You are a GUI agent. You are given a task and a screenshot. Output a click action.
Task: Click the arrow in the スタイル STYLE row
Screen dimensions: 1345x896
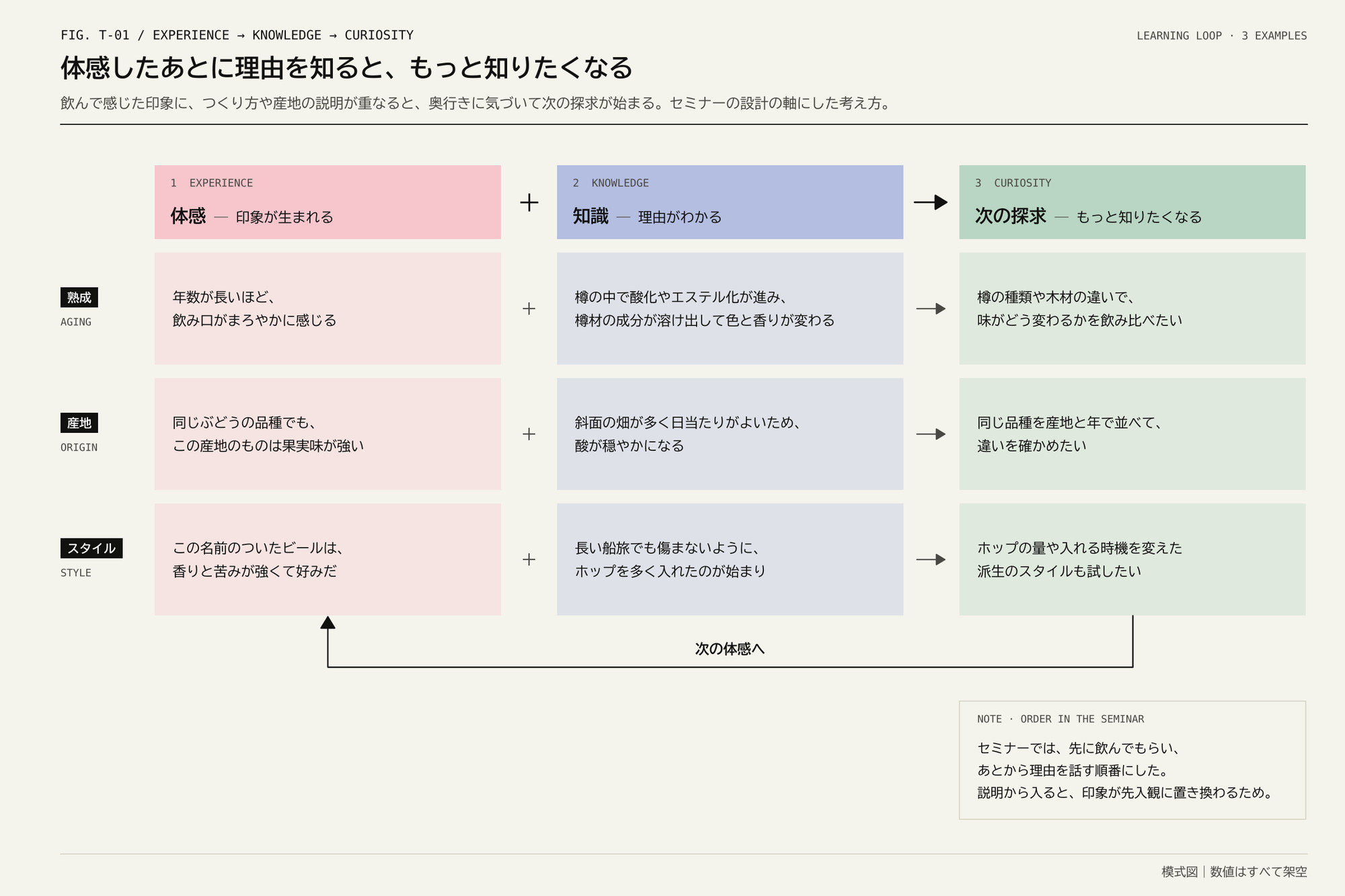tap(931, 559)
